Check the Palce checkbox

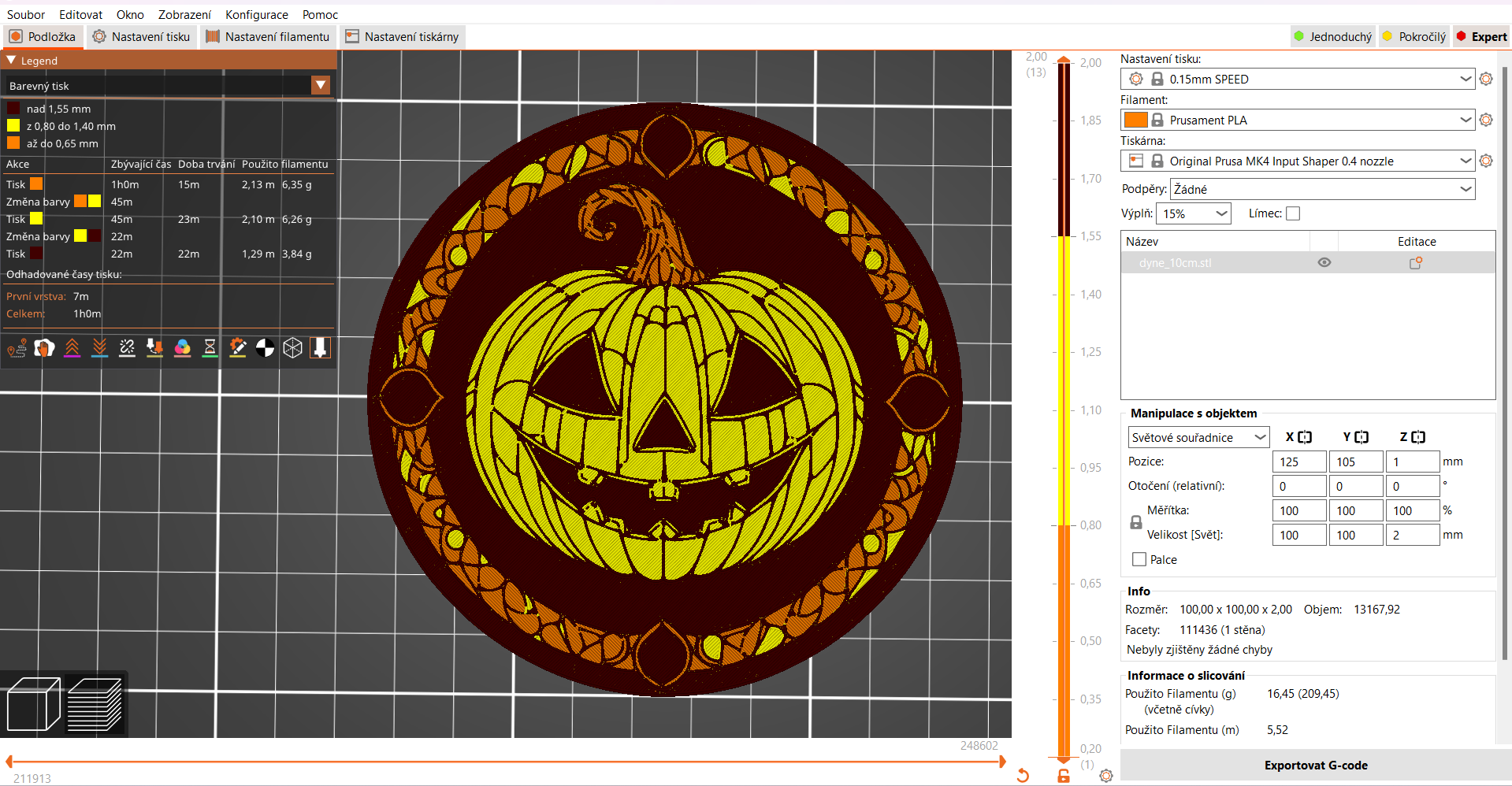[1139, 559]
